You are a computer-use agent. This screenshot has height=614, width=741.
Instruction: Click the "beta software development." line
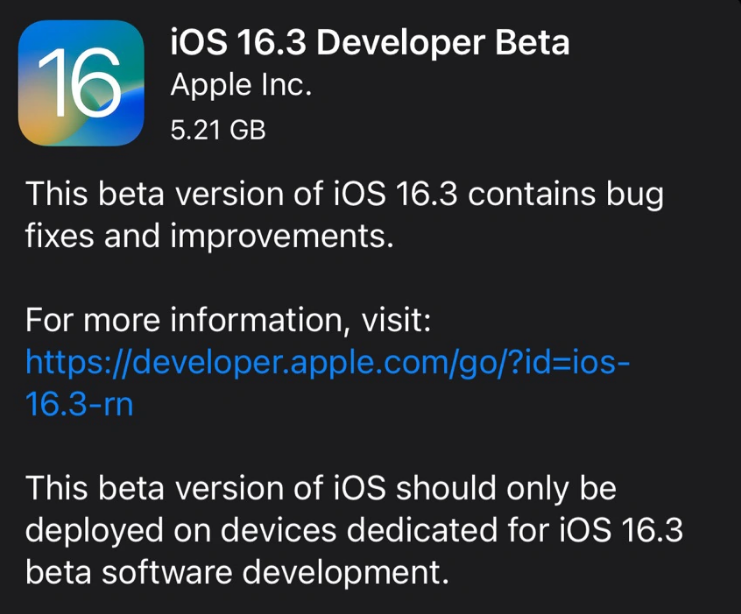click(x=234, y=574)
